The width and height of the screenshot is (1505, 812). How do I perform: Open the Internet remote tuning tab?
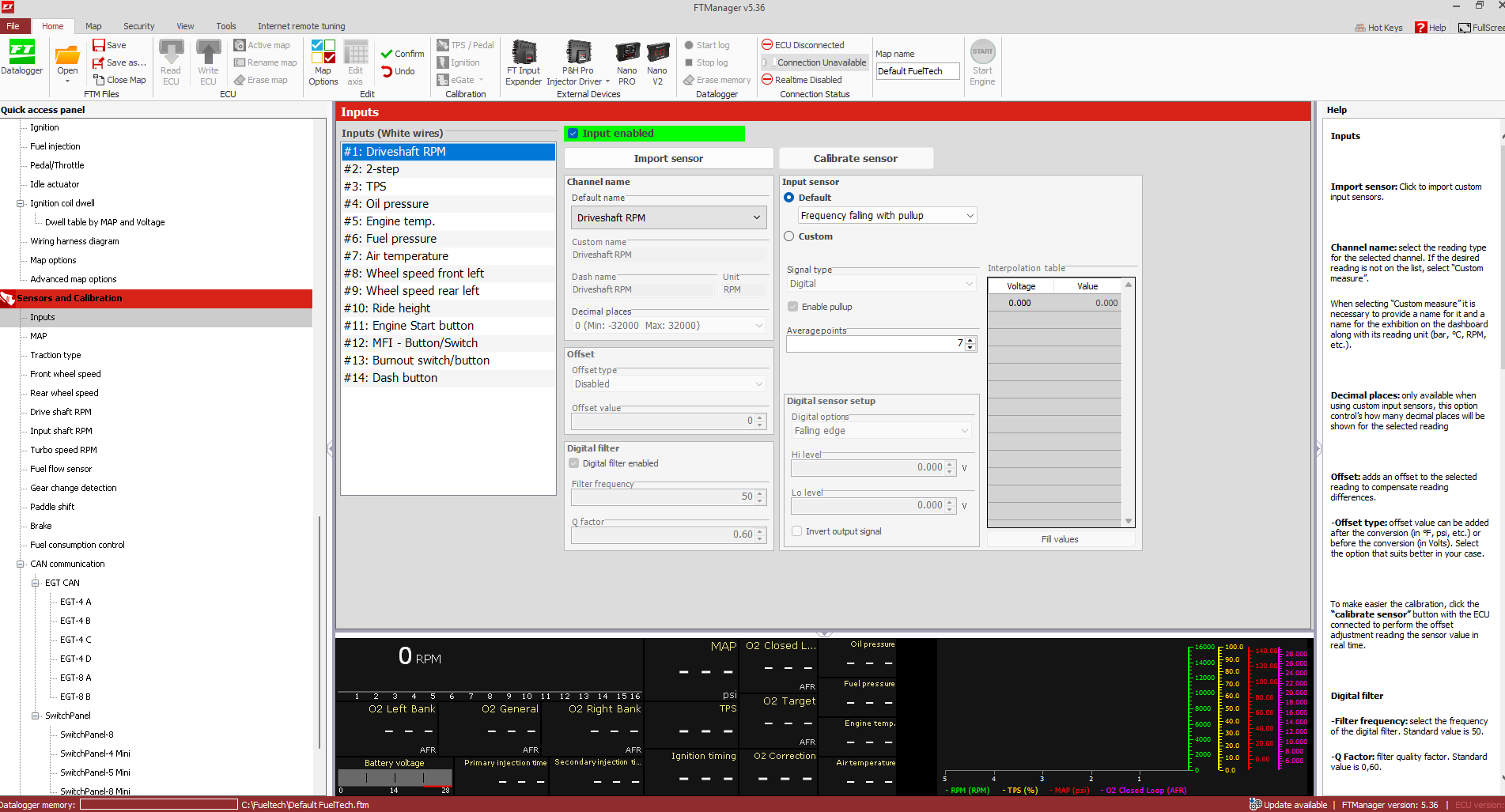(x=301, y=26)
